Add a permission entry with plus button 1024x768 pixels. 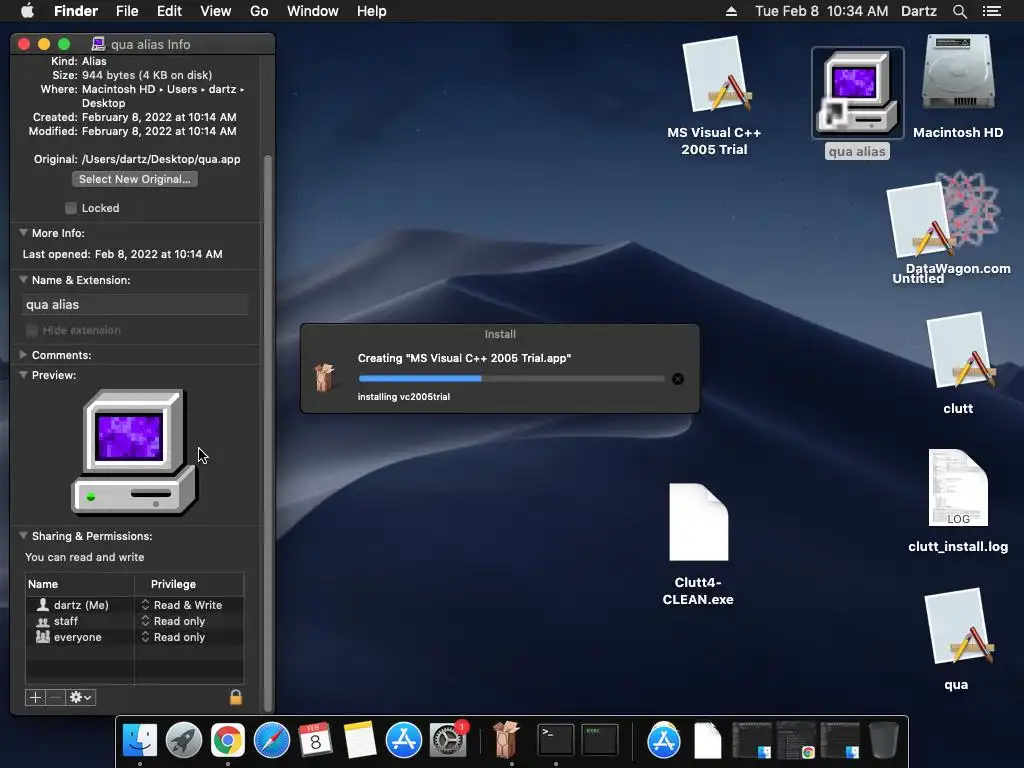35,697
